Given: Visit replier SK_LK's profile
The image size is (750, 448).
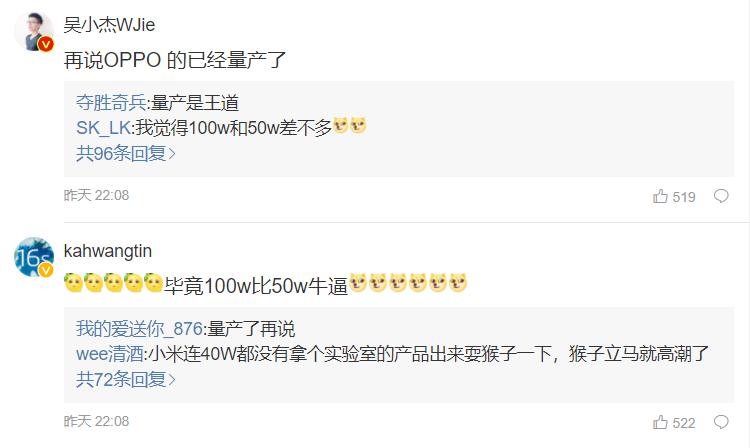Looking at the screenshot, I should pyautogui.click(x=103, y=128).
